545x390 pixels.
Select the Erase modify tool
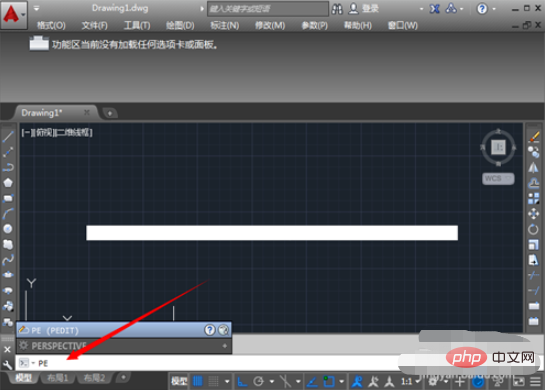[534, 137]
